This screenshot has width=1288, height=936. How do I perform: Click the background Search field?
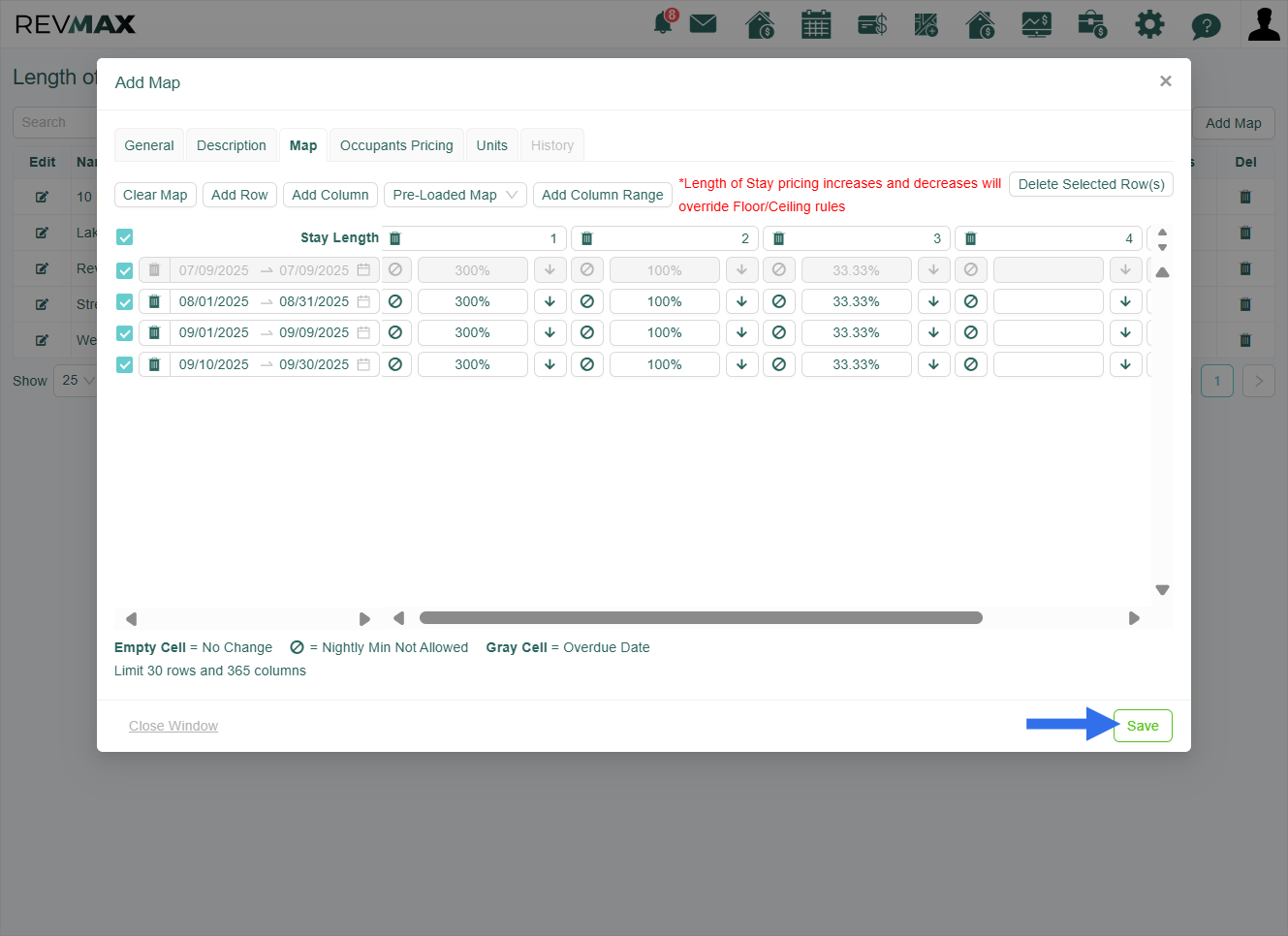pyautogui.click(x=55, y=122)
